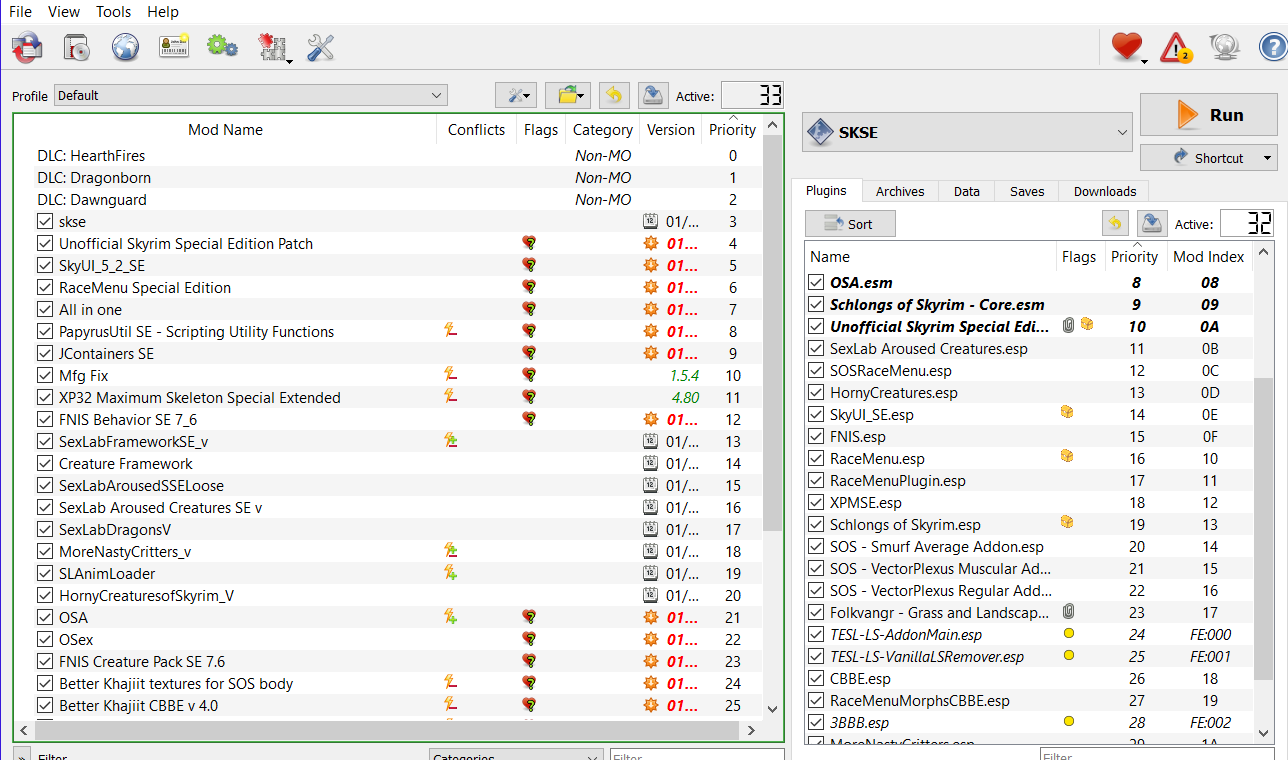Click the Tools puzzle piece icon
Viewport: 1288px width, 760px height.
point(271,46)
